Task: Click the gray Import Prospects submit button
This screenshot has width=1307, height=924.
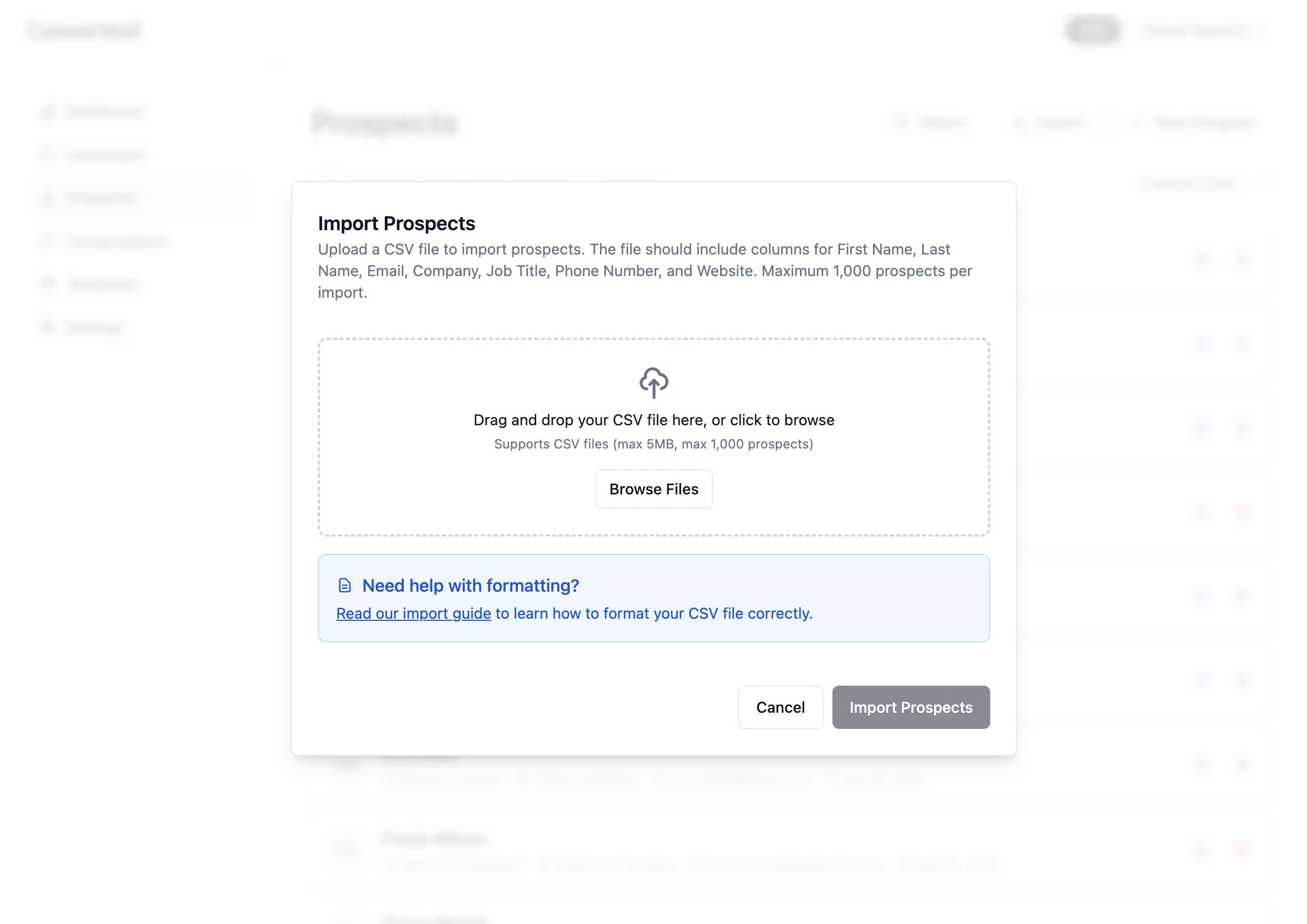Action: pos(910,707)
